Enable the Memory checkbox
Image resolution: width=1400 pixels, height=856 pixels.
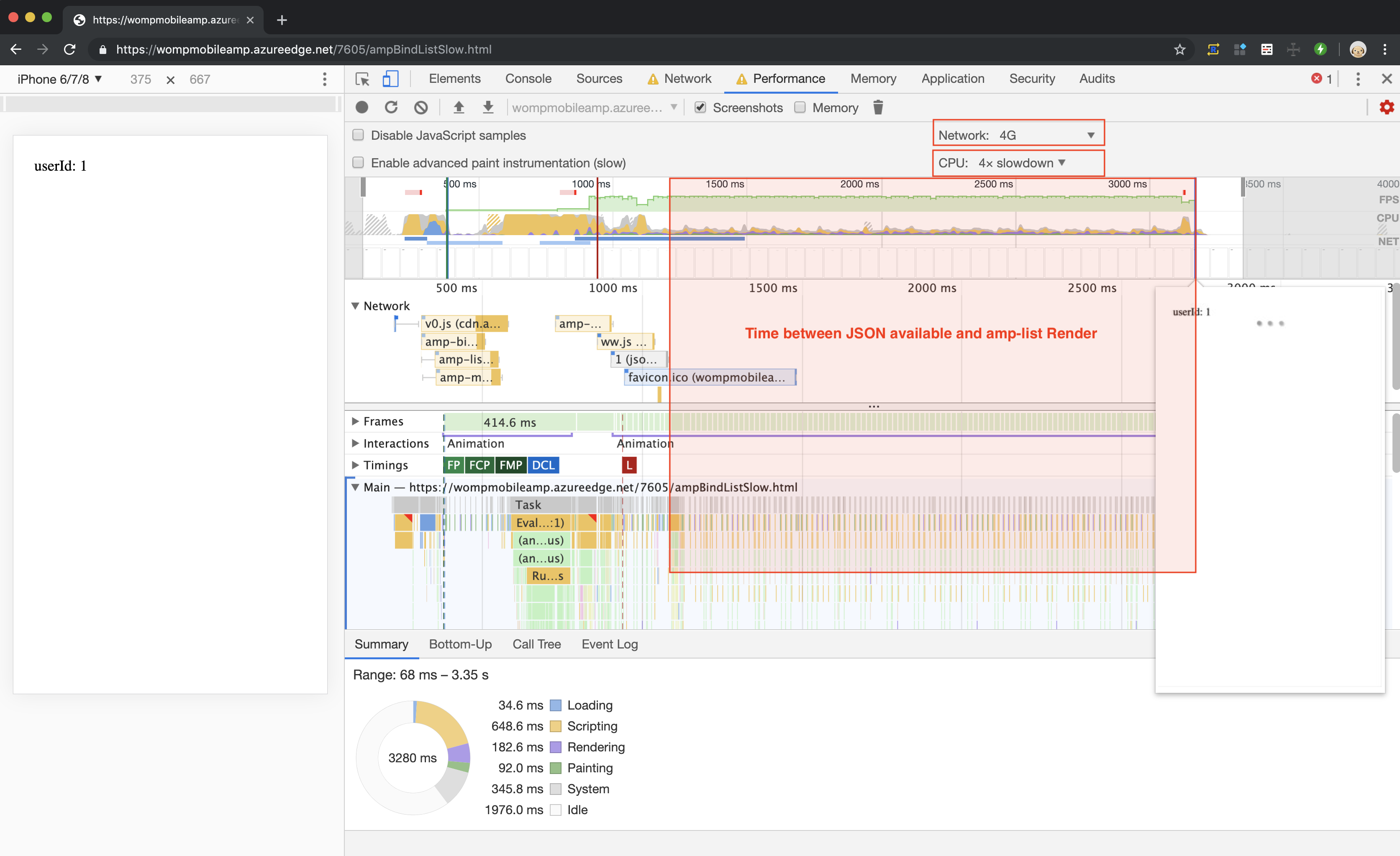[x=800, y=108]
